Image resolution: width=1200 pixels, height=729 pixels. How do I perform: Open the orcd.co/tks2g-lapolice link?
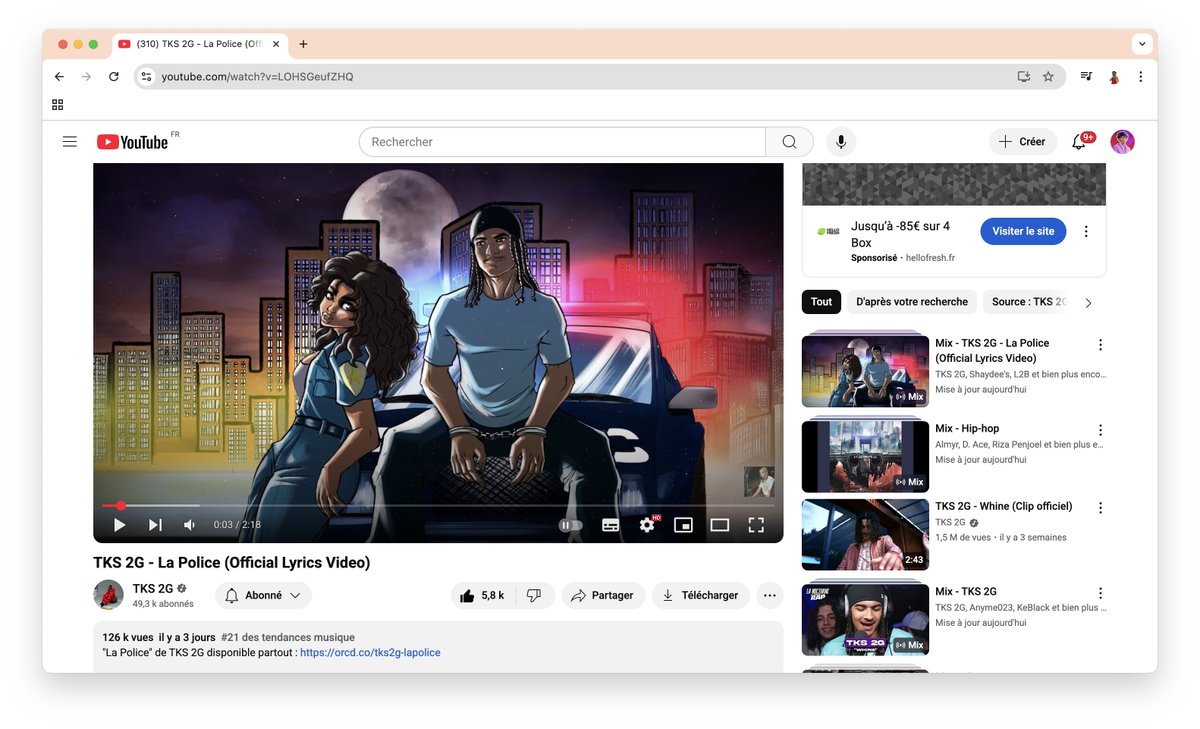370,653
